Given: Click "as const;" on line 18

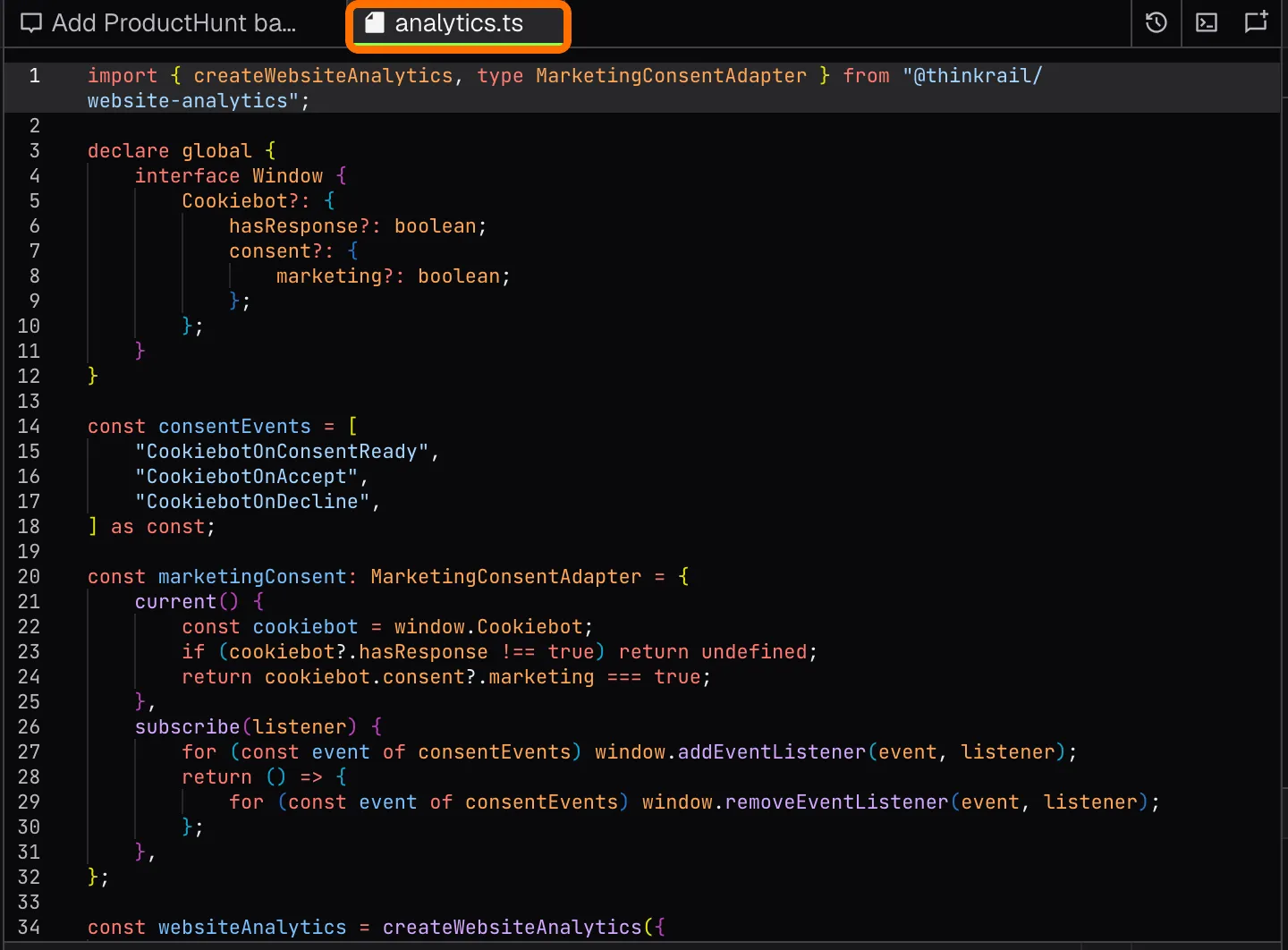Looking at the screenshot, I should [163, 527].
